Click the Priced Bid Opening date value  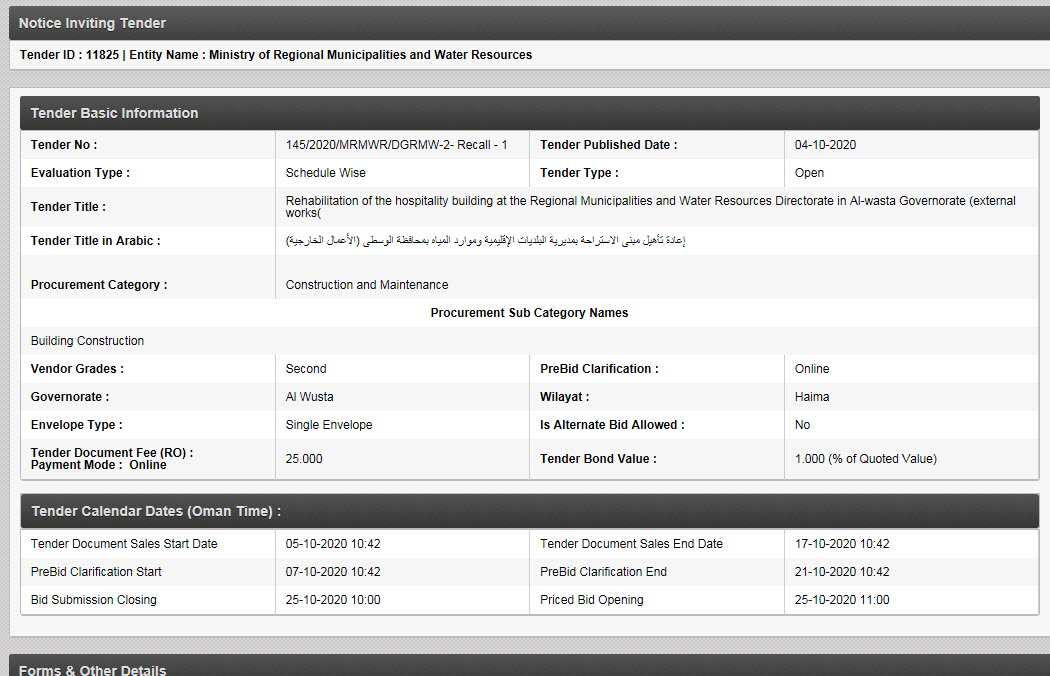coord(842,600)
